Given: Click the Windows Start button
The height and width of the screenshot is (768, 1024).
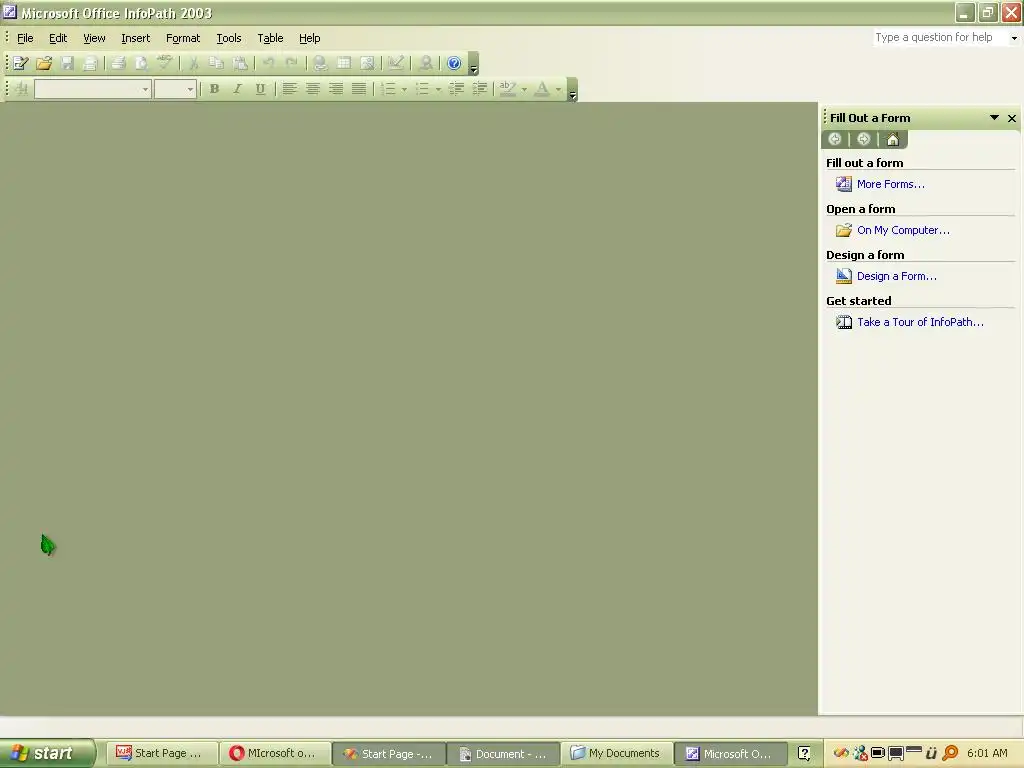Looking at the screenshot, I should click(46, 753).
